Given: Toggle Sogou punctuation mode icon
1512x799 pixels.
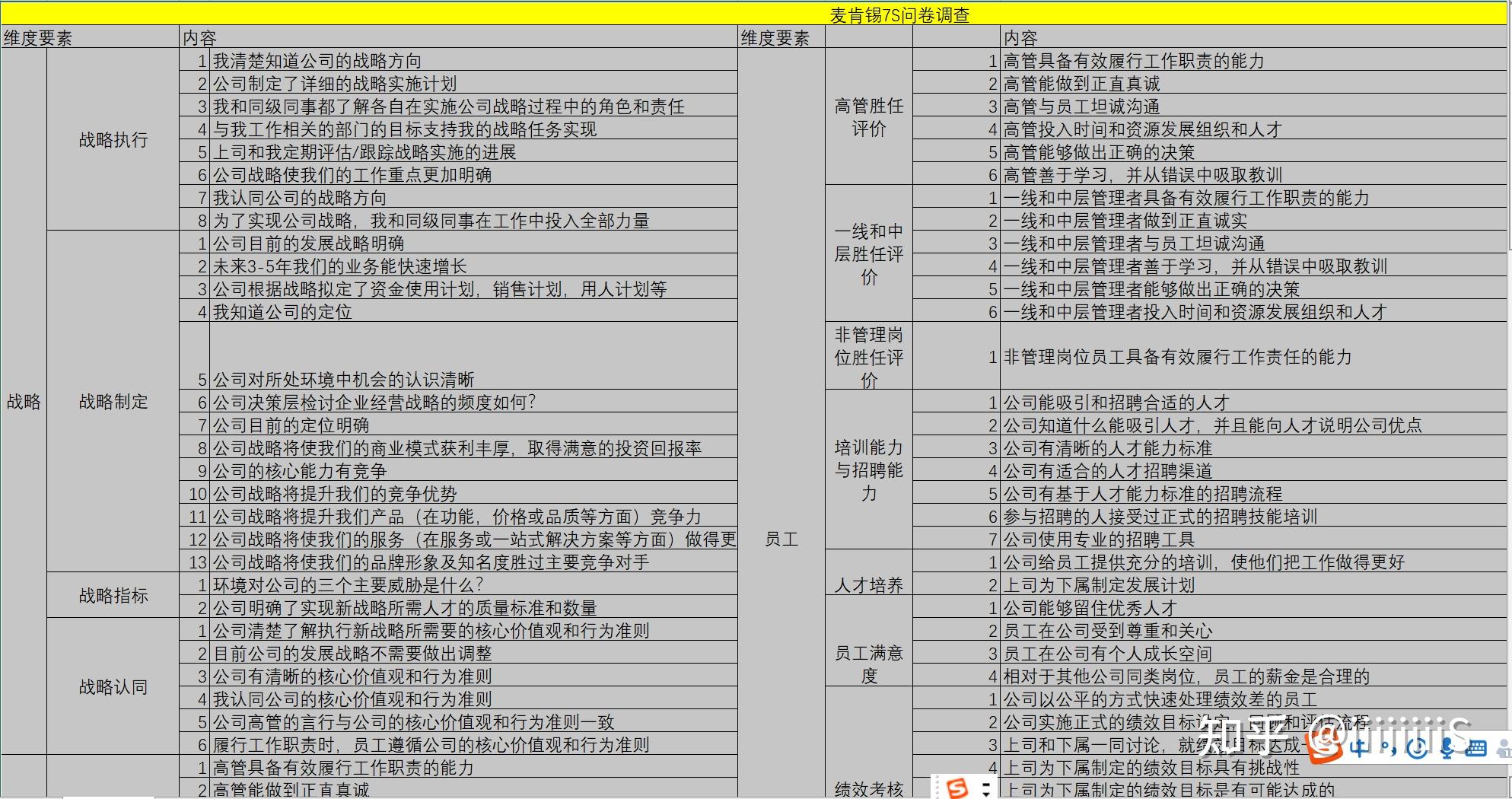Looking at the screenshot, I should point(1388,750).
